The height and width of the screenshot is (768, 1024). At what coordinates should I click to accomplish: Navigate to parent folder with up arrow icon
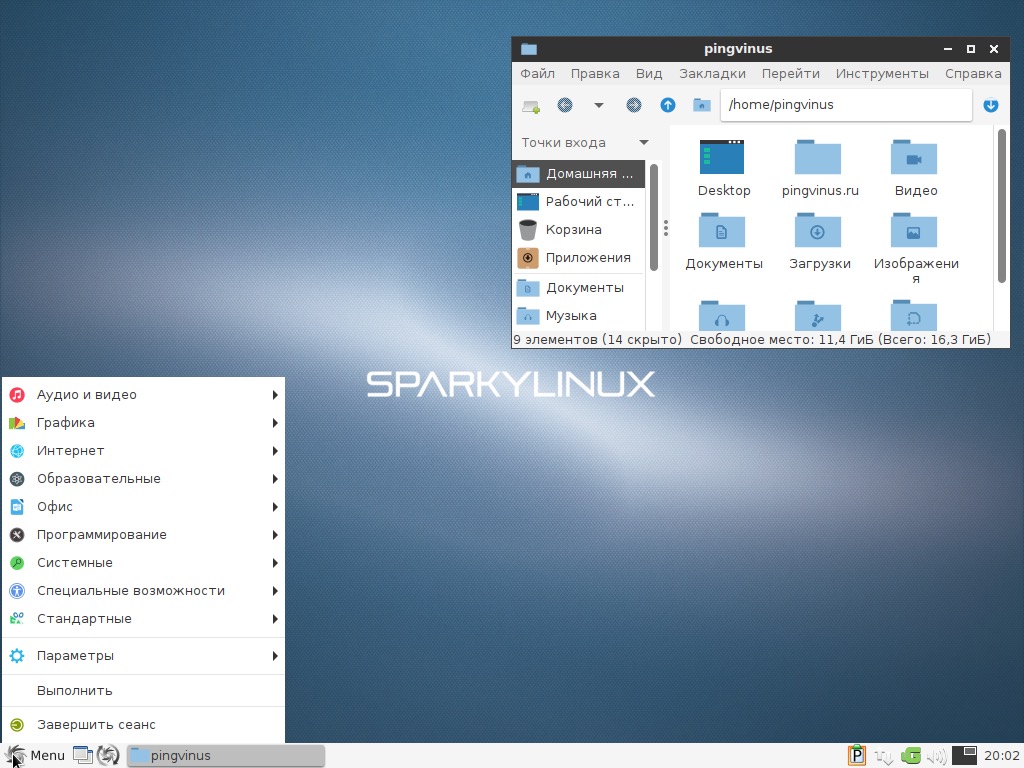pyautogui.click(x=668, y=105)
